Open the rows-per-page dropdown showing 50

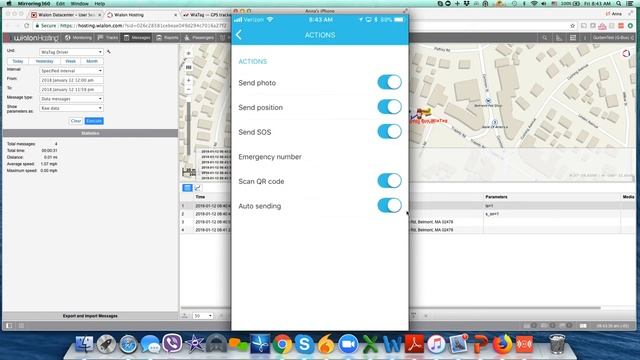[x=203, y=316]
